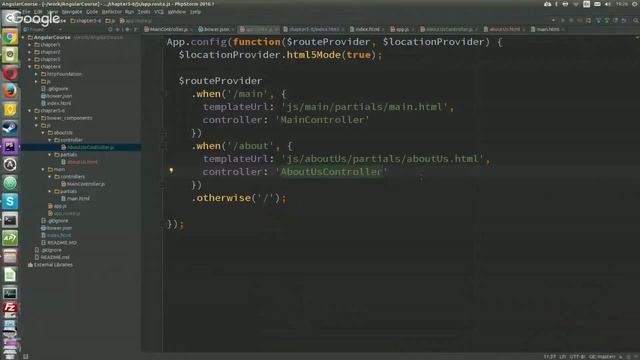Click the Git master branch in status bar
The image size is (640, 360).
602,357
